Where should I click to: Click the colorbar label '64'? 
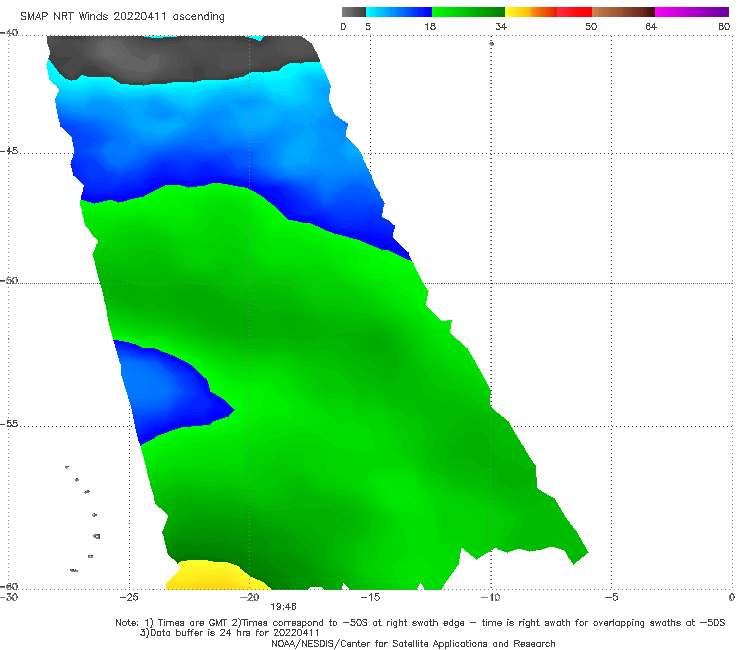(651, 26)
